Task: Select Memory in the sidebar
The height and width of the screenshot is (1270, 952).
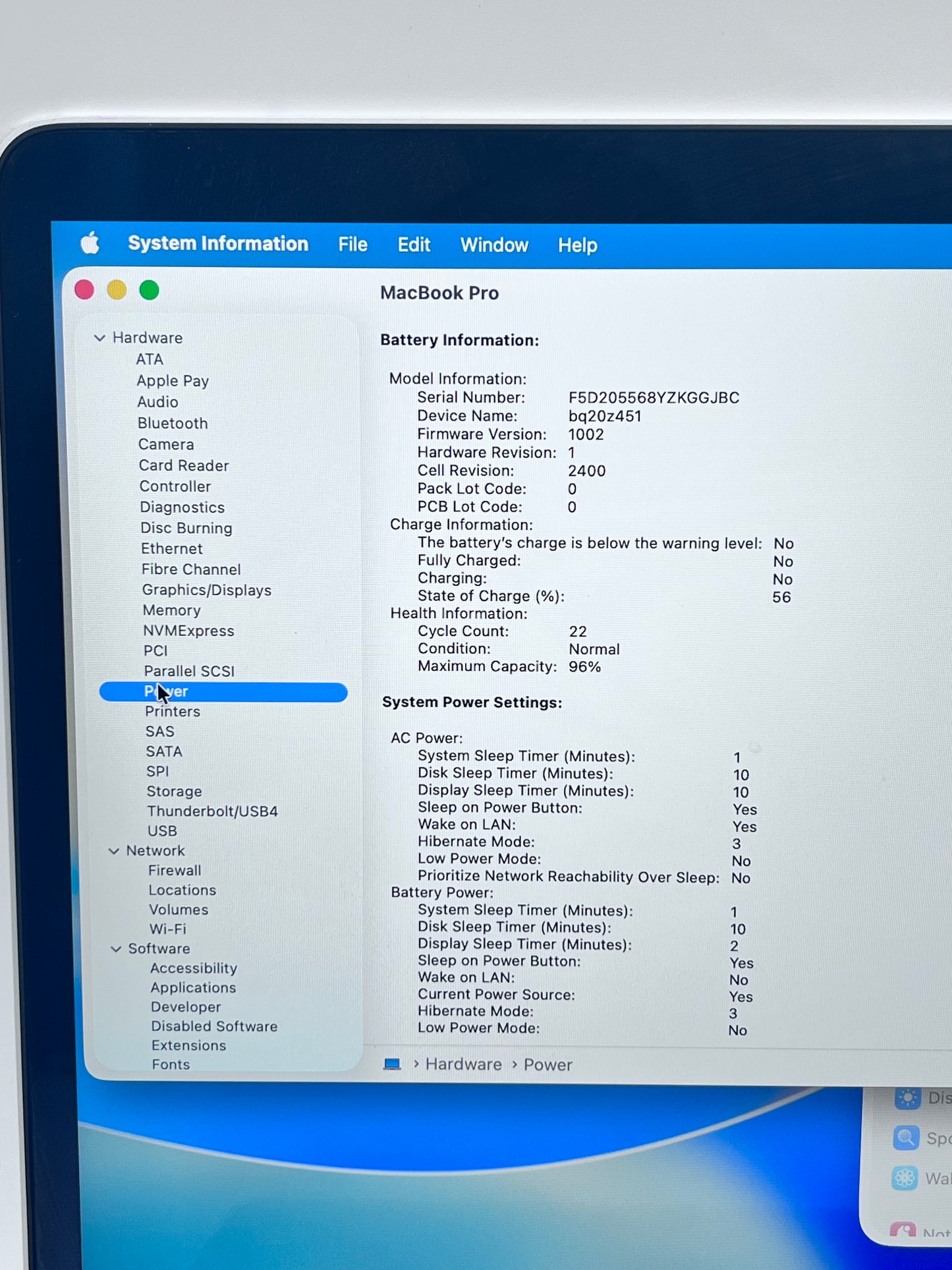Action: pyautogui.click(x=172, y=610)
